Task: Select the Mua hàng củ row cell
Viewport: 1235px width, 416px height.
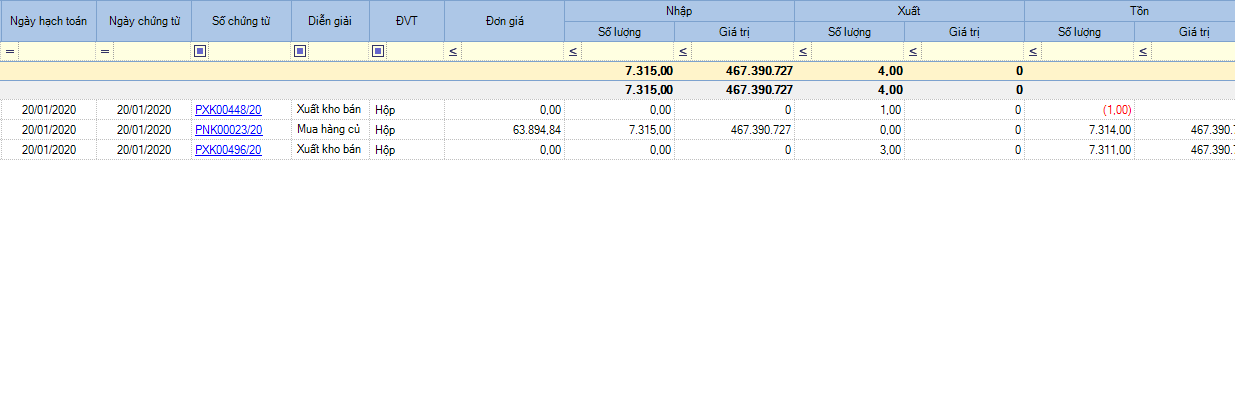Action: [329, 130]
